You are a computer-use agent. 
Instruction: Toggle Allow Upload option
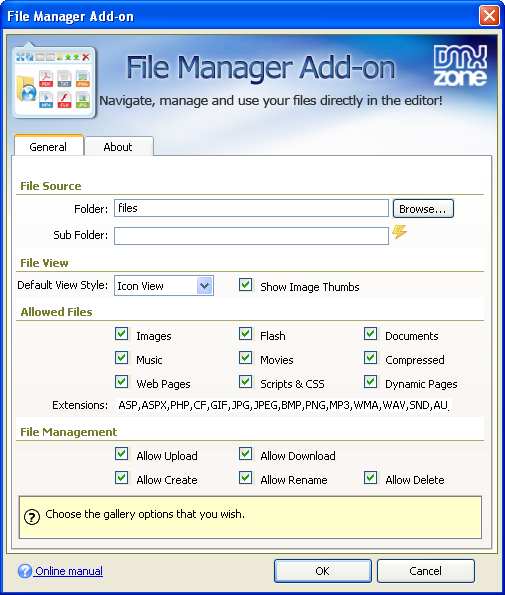coord(121,454)
